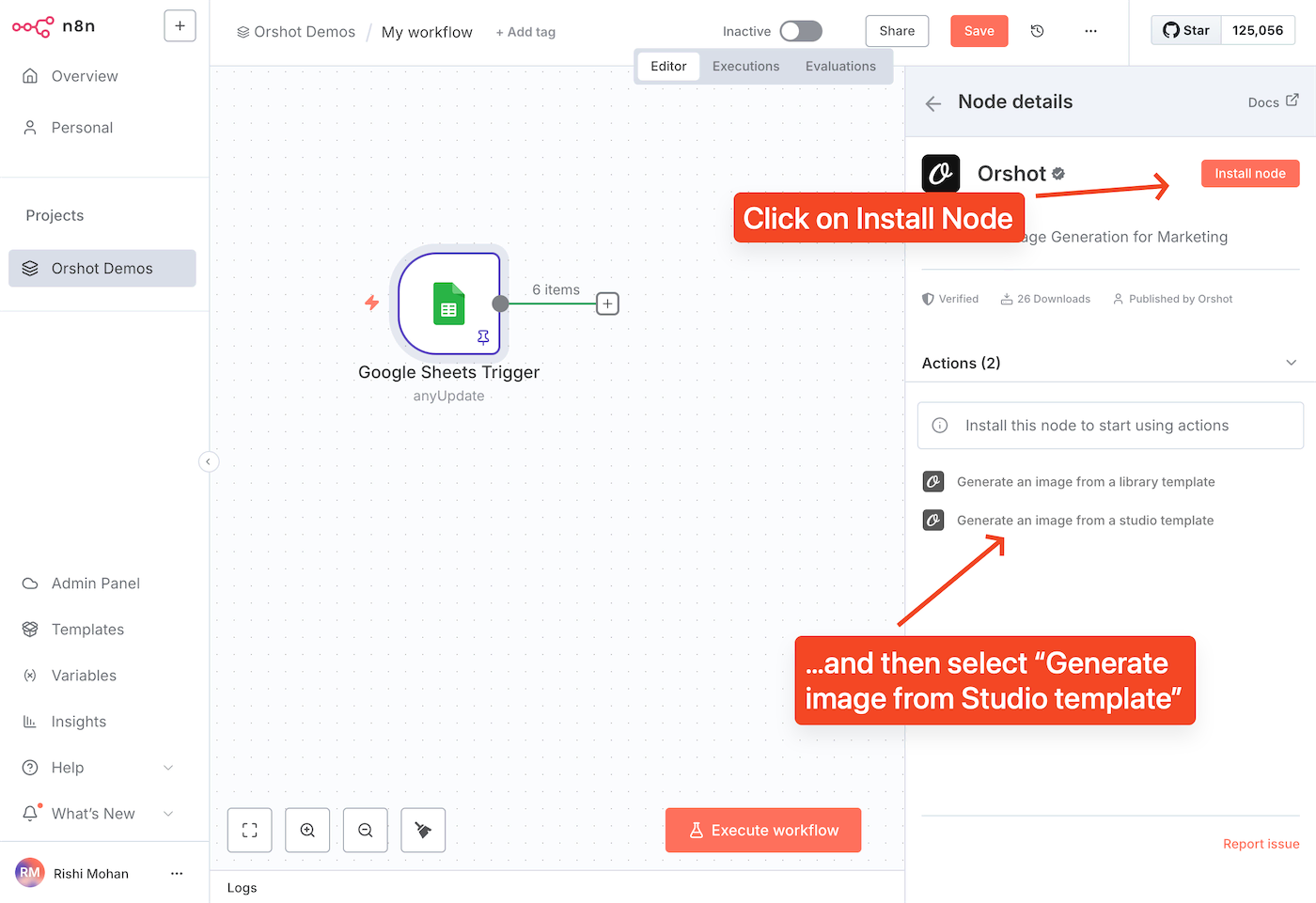Go back from Node details

[x=933, y=103]
